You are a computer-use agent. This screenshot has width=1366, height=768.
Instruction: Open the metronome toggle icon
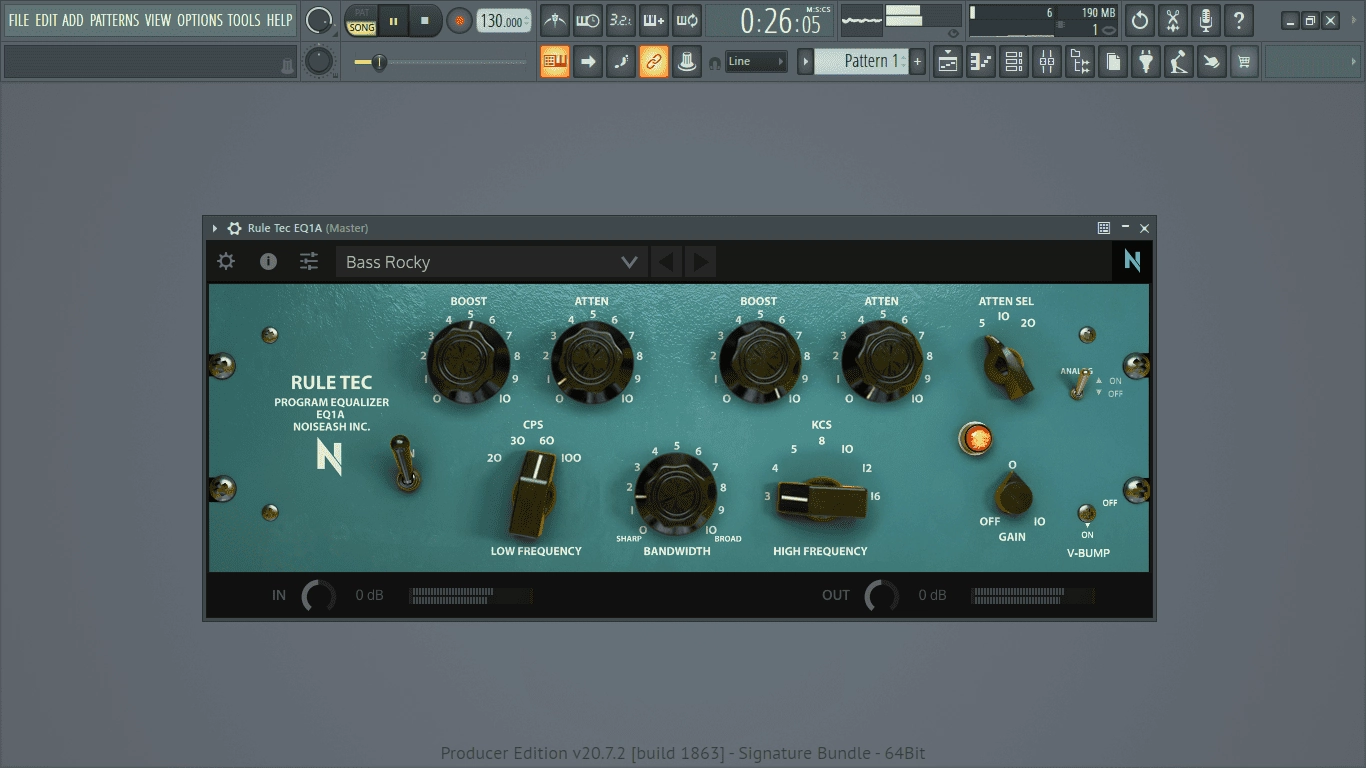555,20
